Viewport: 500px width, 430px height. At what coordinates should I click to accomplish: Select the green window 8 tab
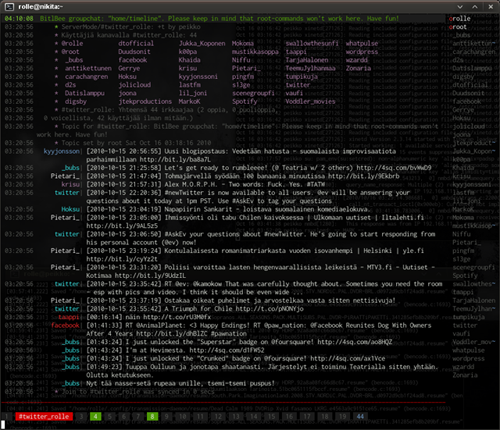(152, 416)
